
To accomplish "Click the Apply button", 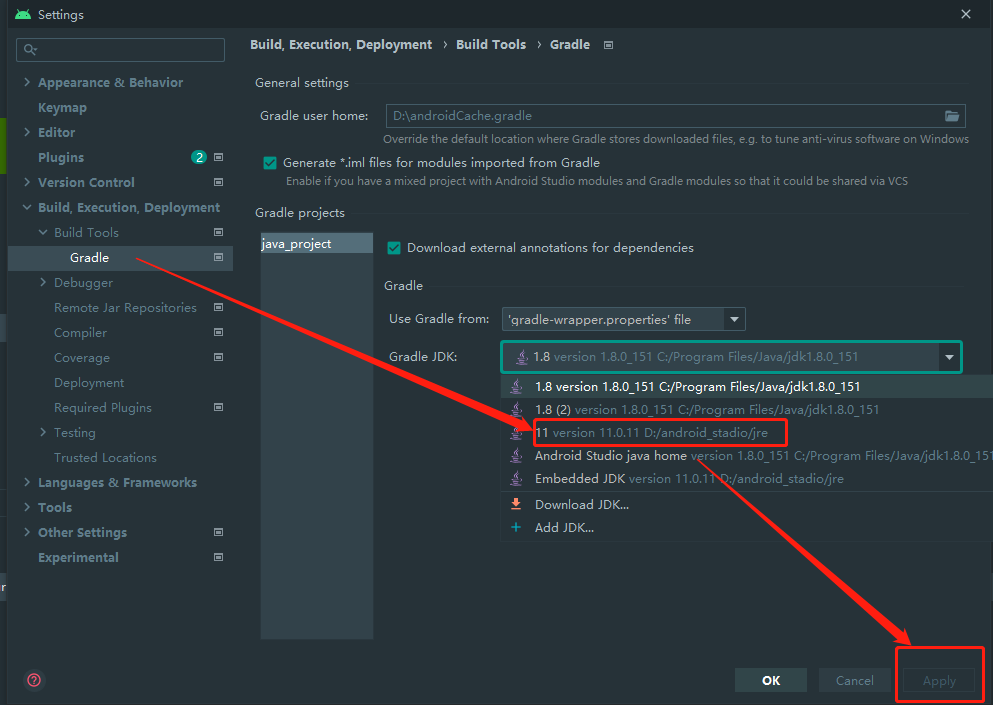I will point(939,680).
